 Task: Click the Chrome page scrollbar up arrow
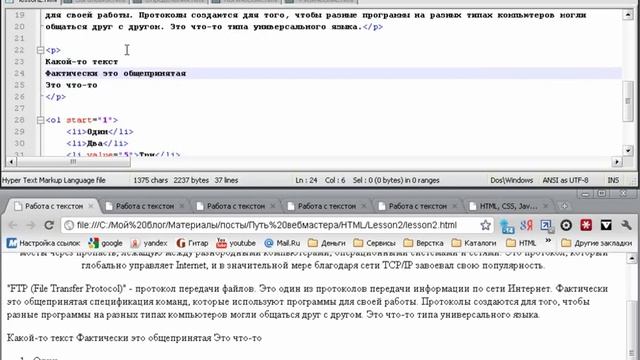[631, 258]
